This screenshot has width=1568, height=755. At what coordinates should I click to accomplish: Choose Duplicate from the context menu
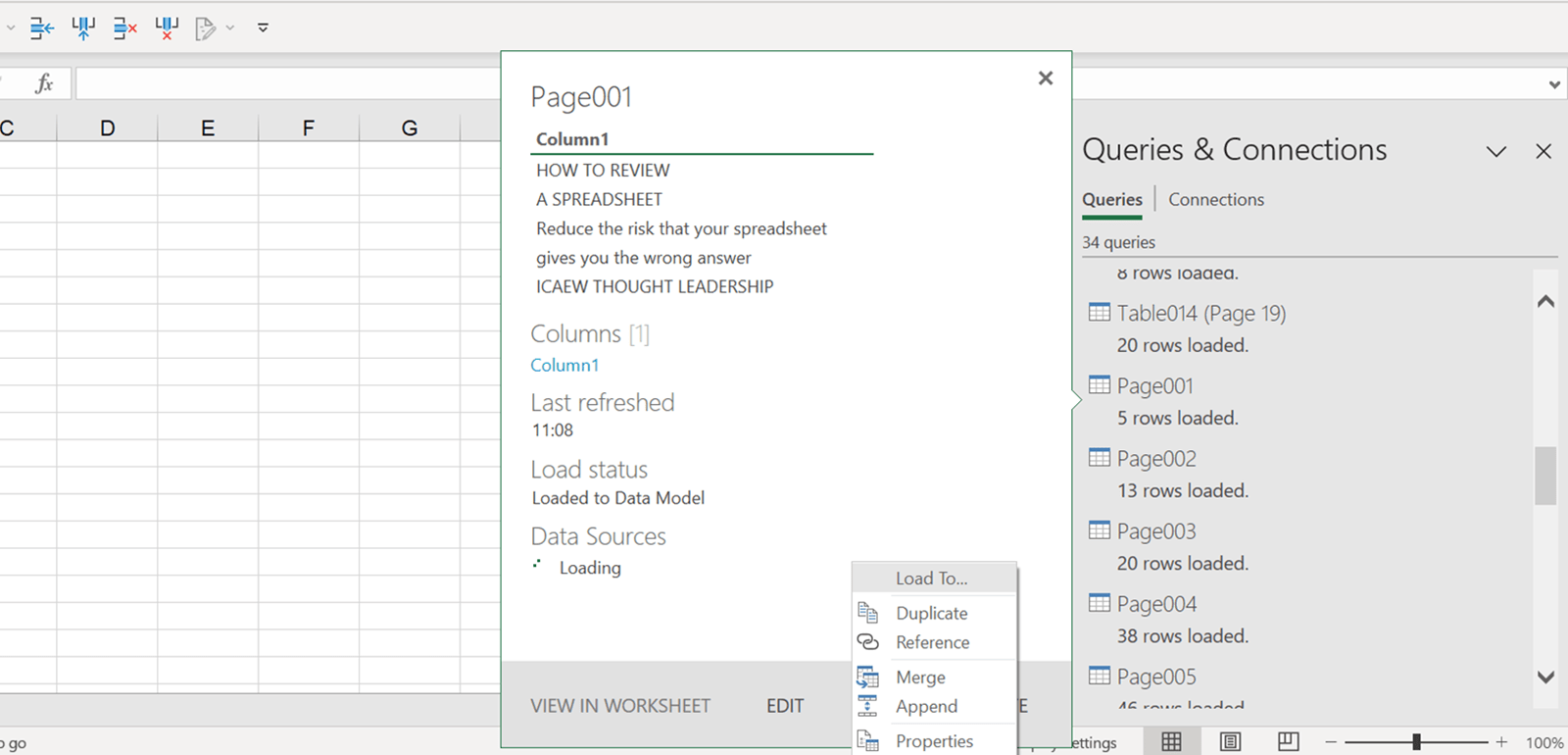[931, 613]
